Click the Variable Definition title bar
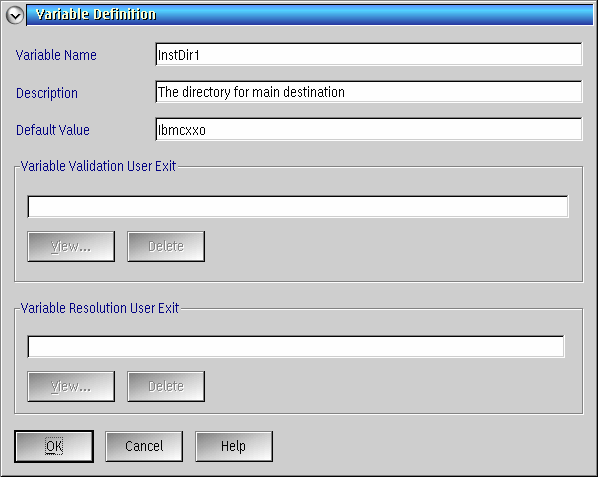The height and width of the screenshot is (477, 598). tap(310, 14)
